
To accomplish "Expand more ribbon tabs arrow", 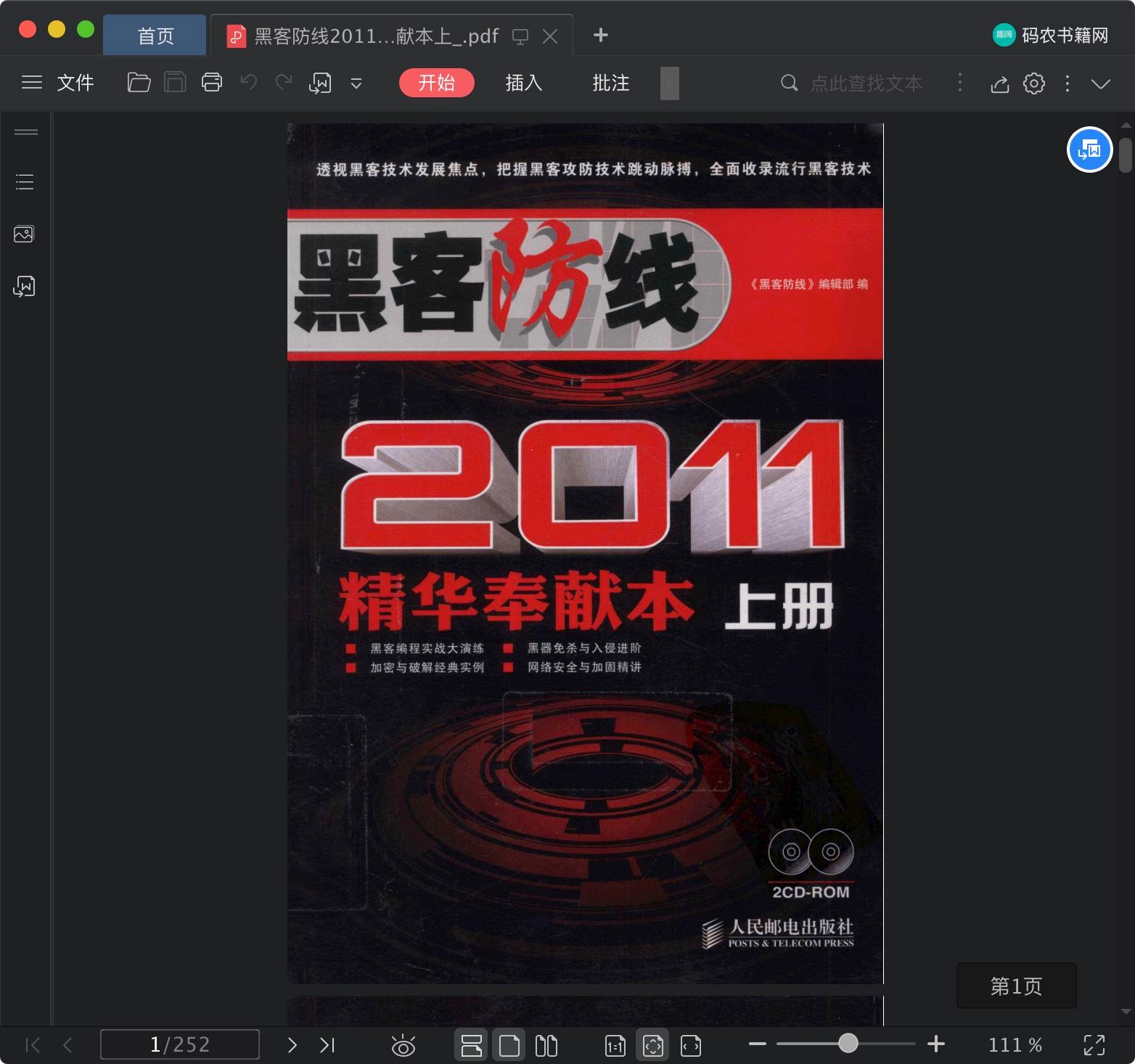I will tap(670, 83).
